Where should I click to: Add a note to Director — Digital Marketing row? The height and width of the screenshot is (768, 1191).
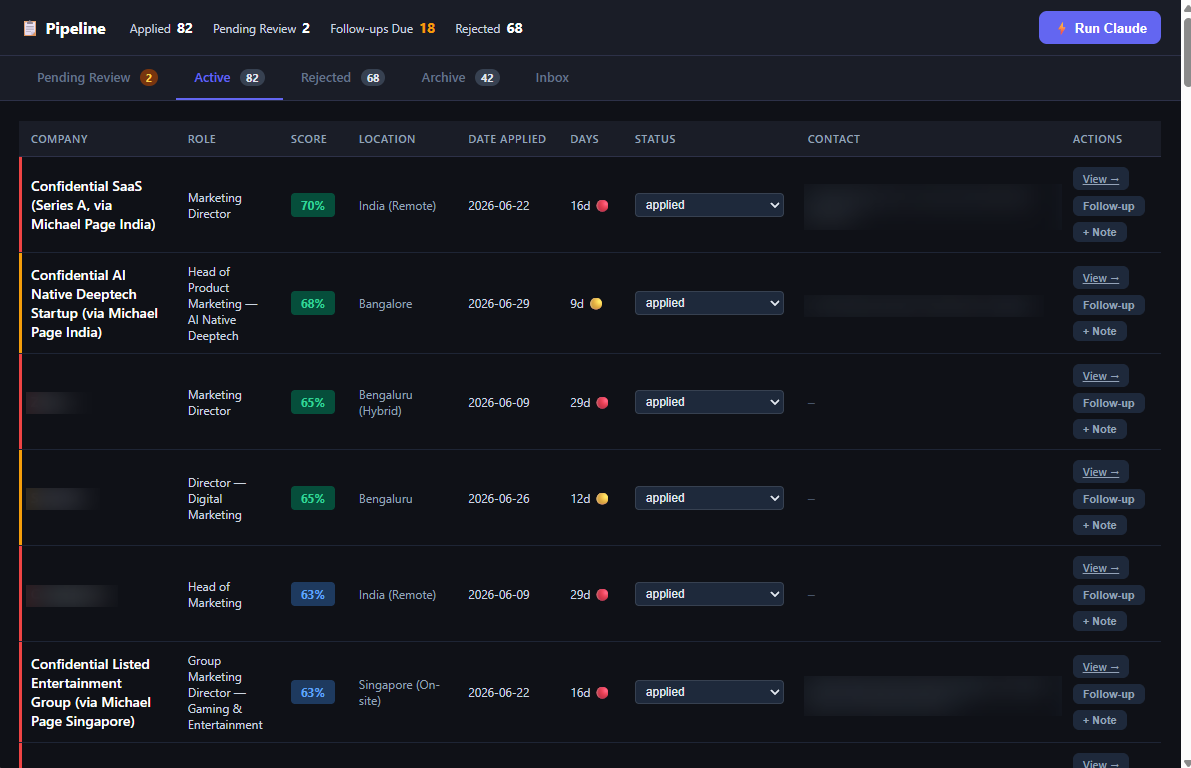pyautogui.click(x=1099, y=525)
